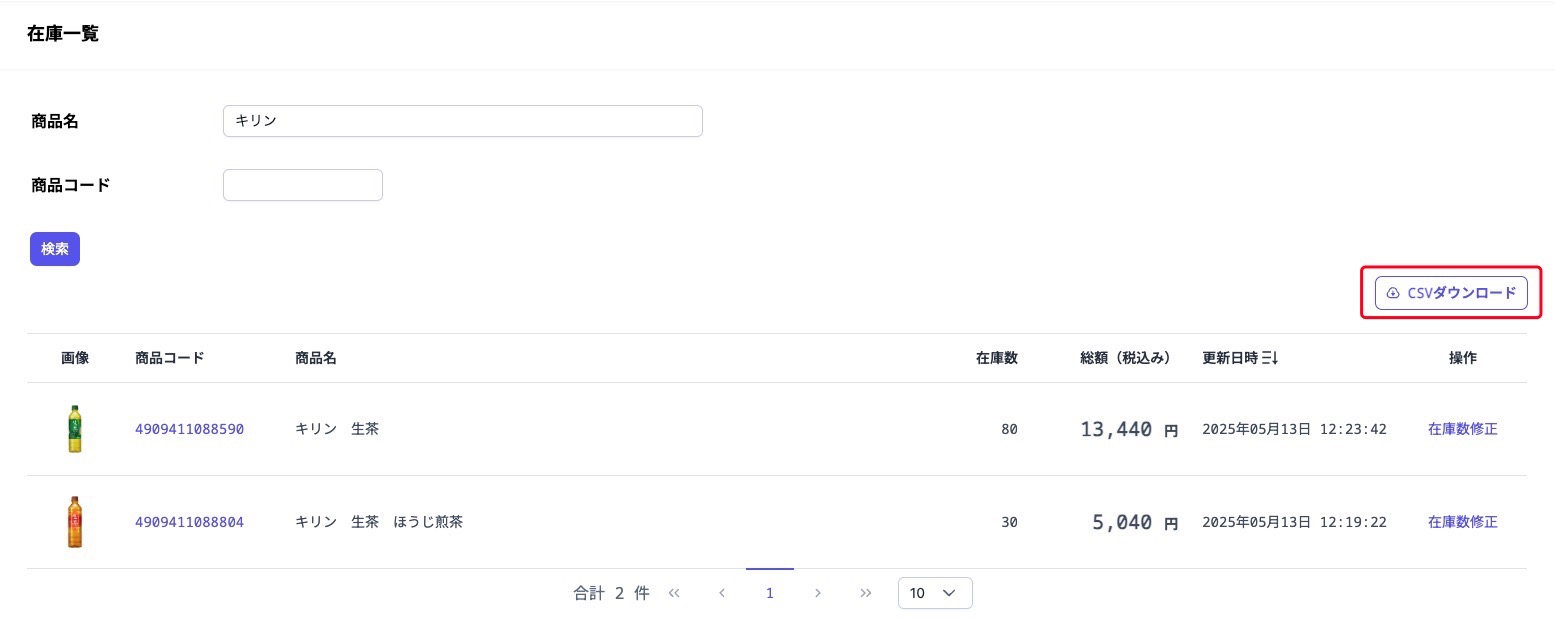Focus the empty 商品コード input field
Screen dimensions: 1555x621
302,185
